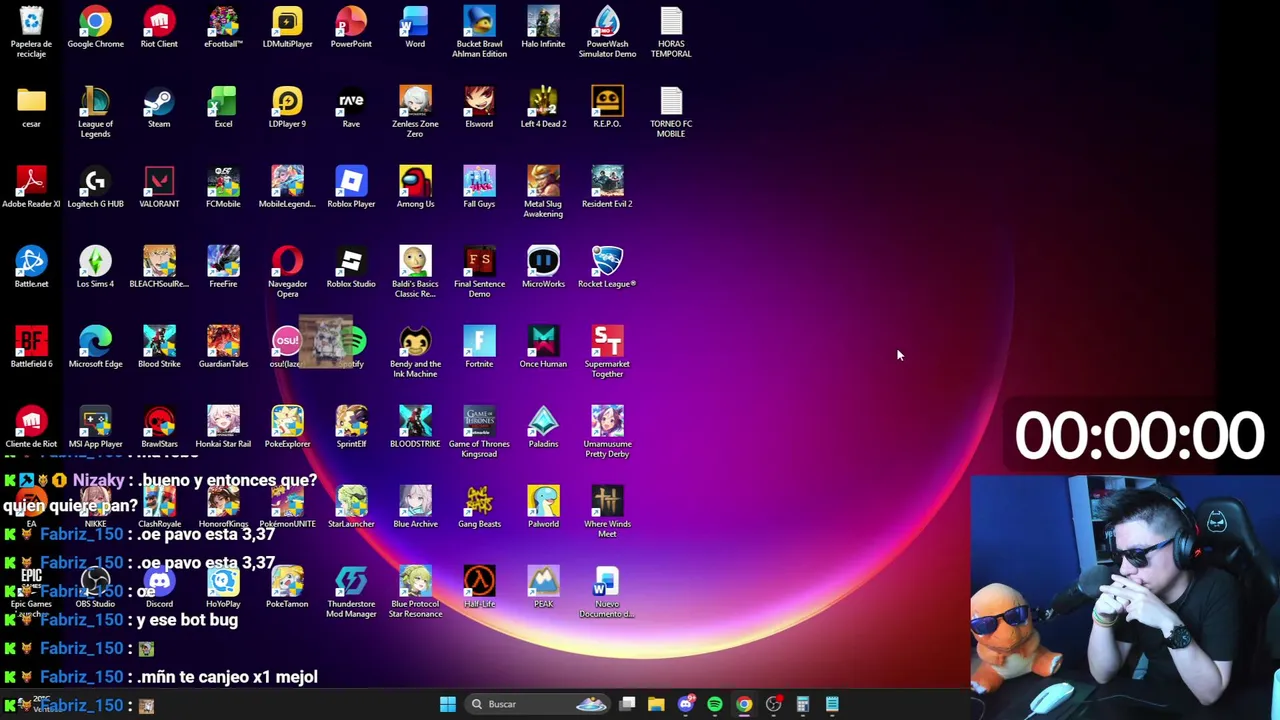Select the Logitech G HUB icon

pos(95,188)
